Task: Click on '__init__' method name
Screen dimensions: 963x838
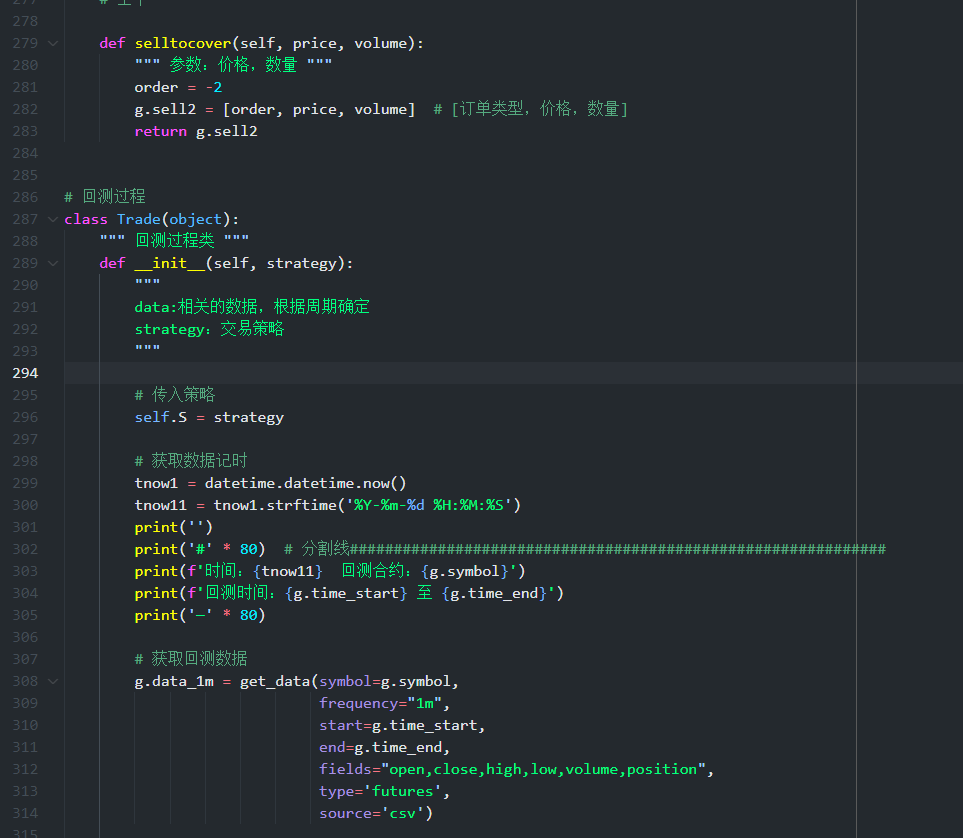Action: 170,264
